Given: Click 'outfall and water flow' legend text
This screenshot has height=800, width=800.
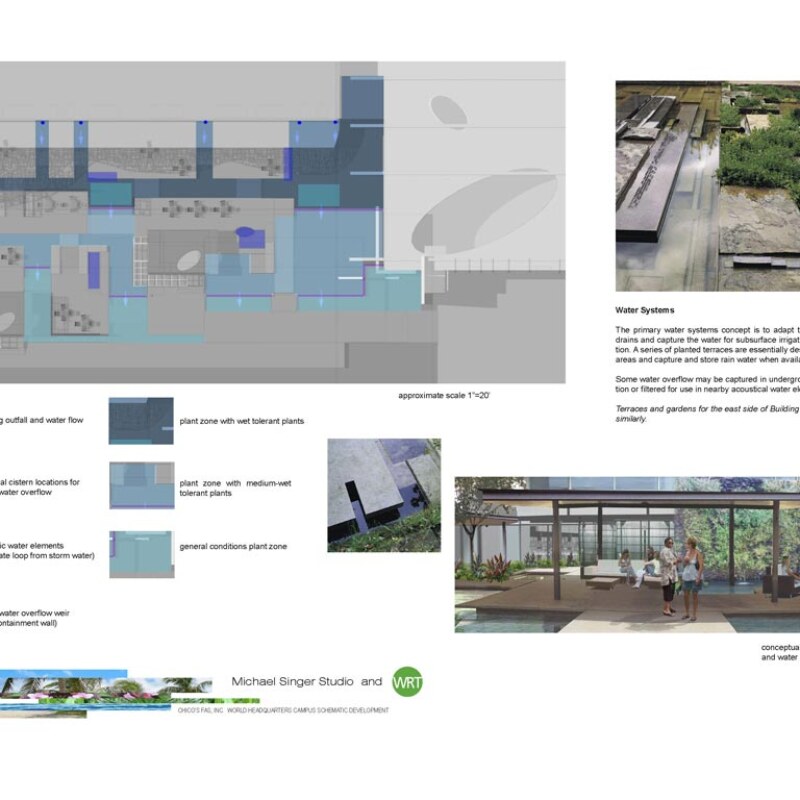Looking at the screenshot, I should click(x=41, y=420).
